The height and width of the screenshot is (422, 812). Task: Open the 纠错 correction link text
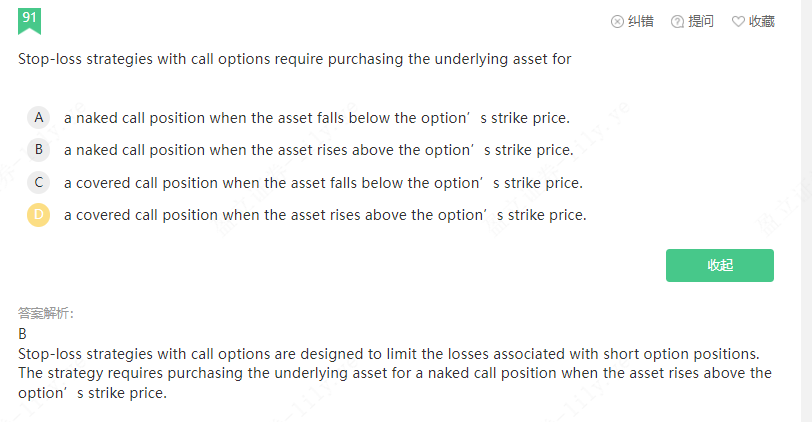pos(640,21)
